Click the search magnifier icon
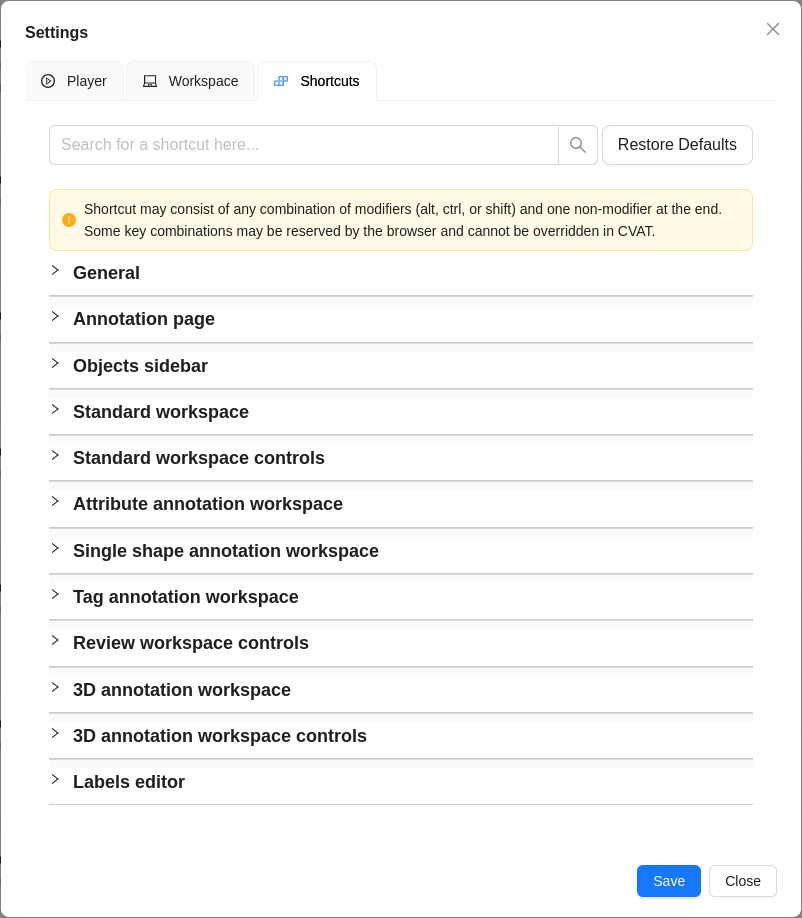The width and height of the screenshot is (802, 918). (578, 145)
